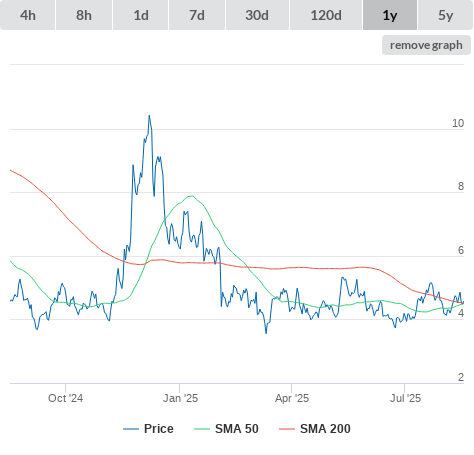474x455 pixels.
Task: Click the price peak above 10
Action: tap(149, 116)
